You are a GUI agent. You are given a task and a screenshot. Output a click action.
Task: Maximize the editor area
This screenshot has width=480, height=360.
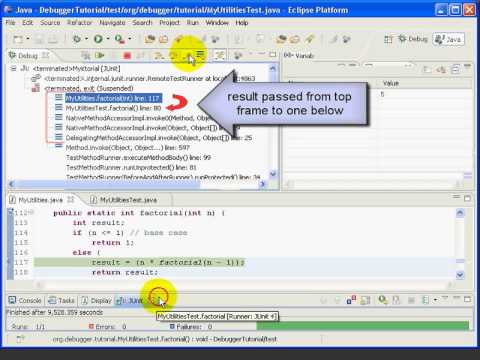(467, 198)
